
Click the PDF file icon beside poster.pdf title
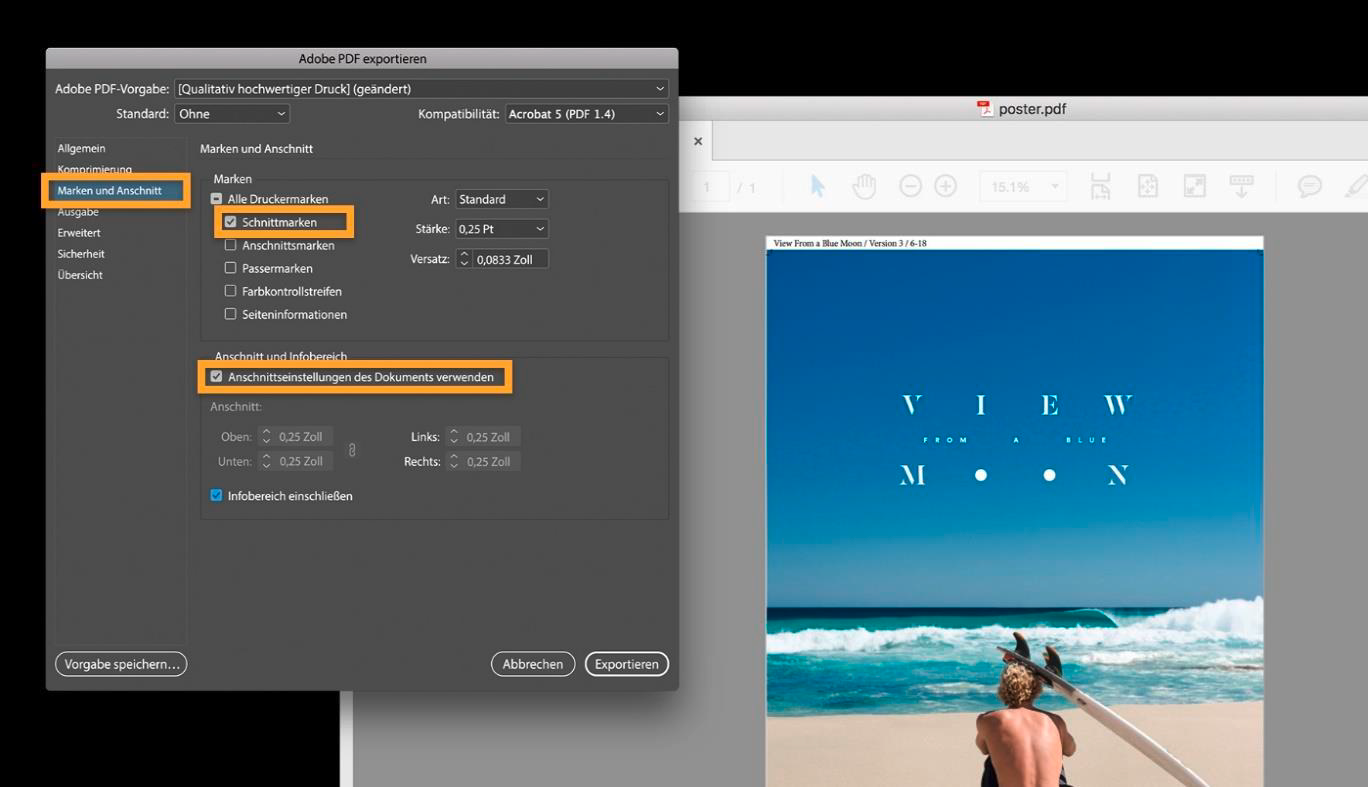pos(985,109)
